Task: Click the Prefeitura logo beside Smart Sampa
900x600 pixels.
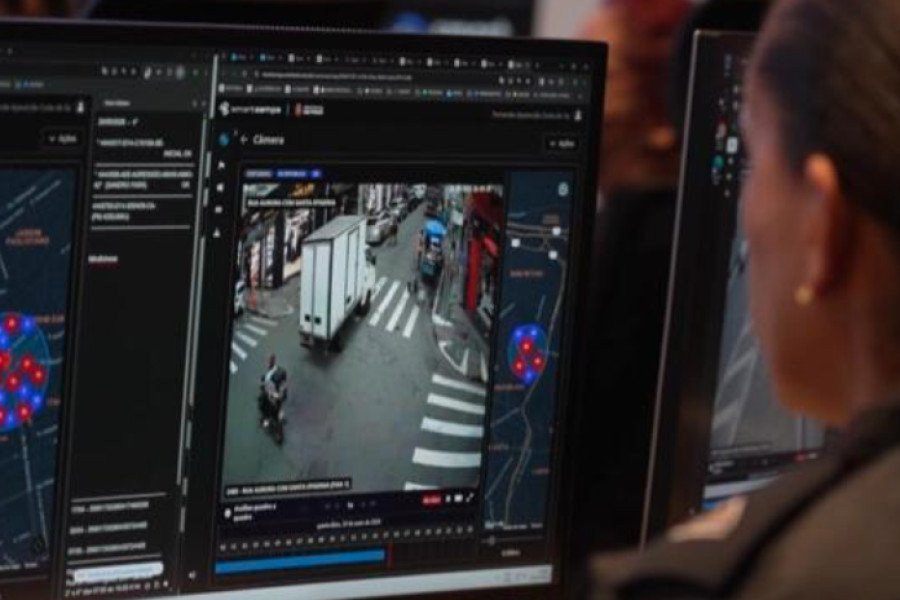Action: click(x=309, y=110)
